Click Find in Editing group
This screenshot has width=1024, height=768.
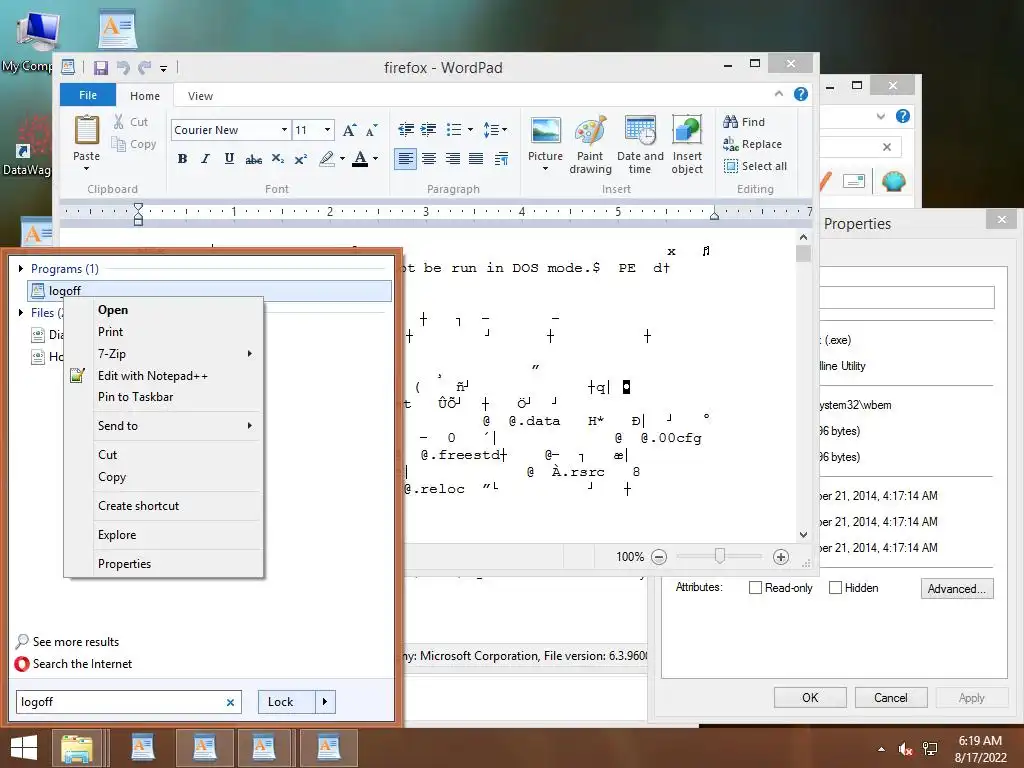point(744,121)
